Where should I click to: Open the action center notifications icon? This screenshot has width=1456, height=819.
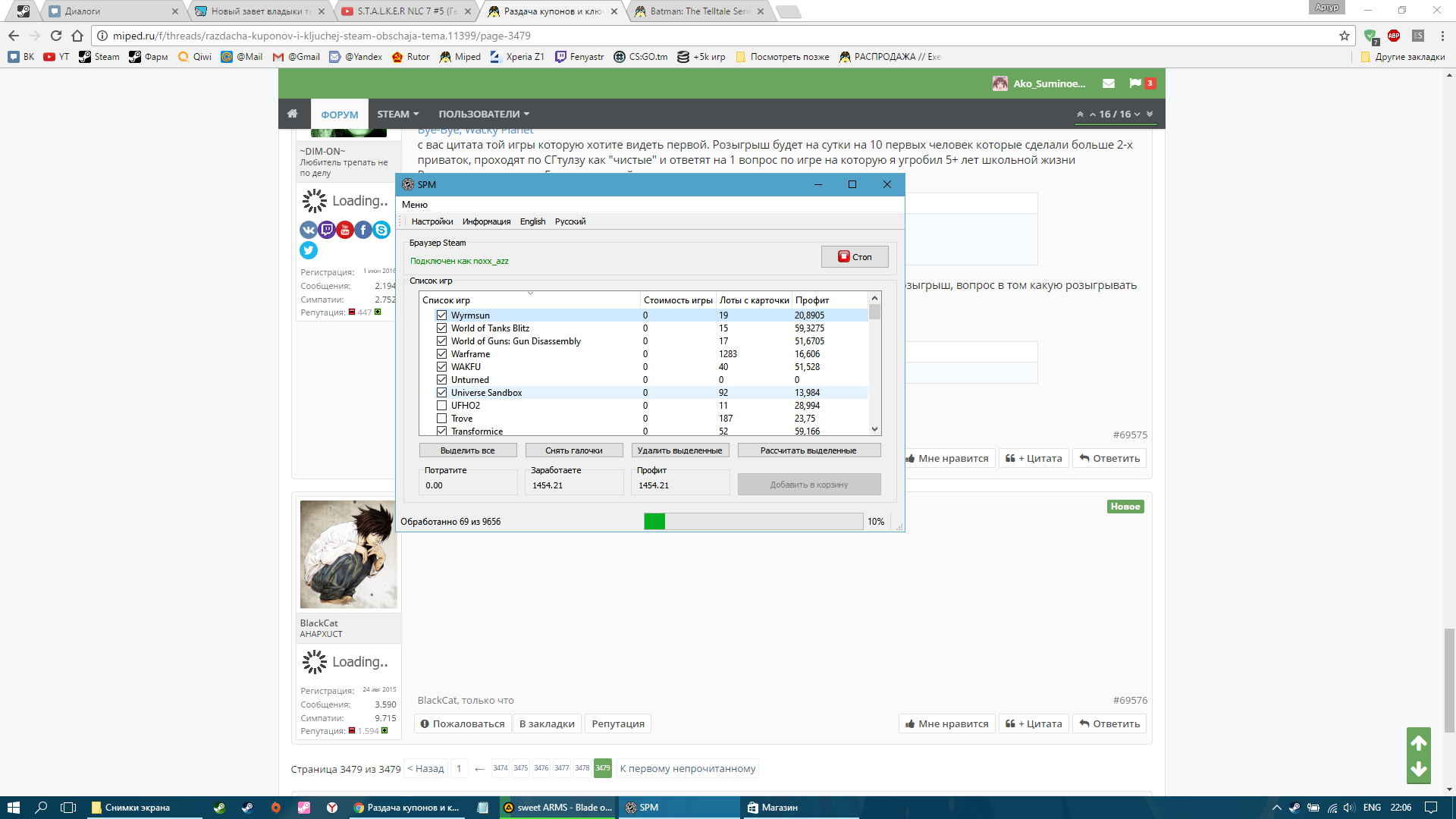point(1431,808)
